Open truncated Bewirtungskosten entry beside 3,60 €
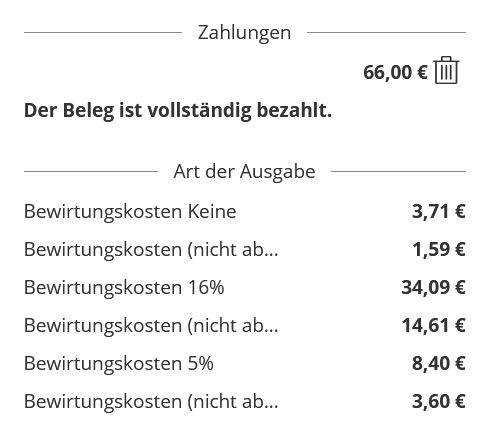Screen dimensions: 489x437 click(151, 402)
